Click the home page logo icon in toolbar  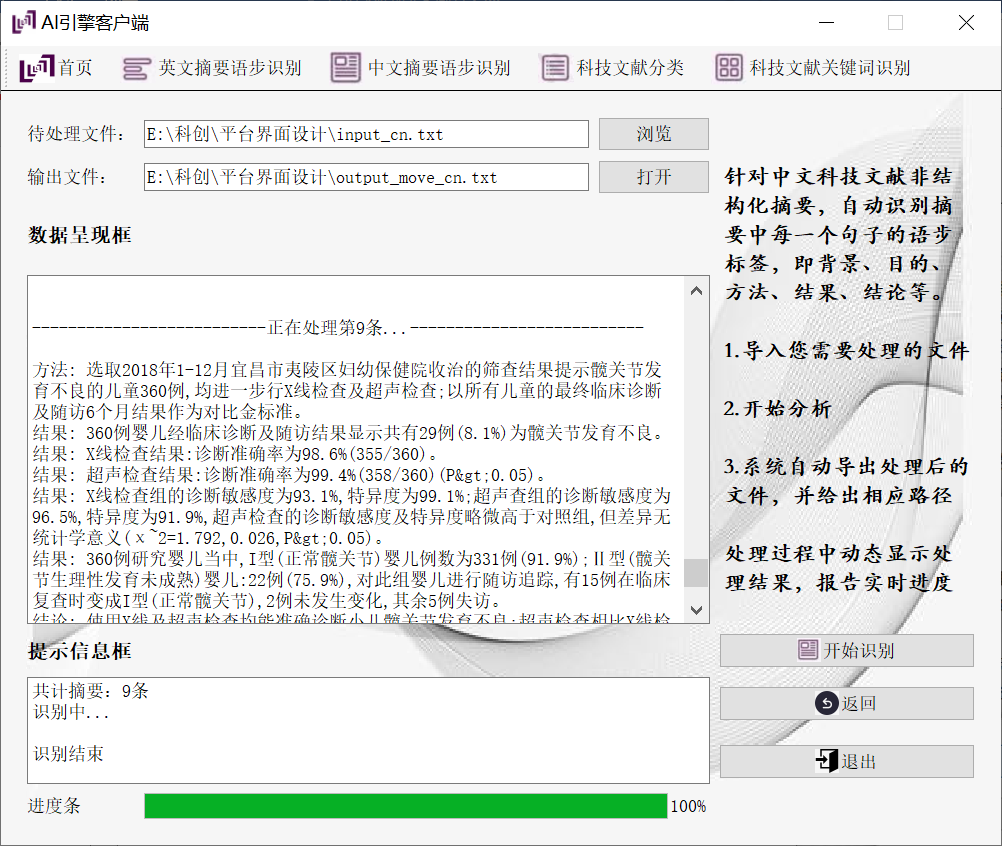[x=36, y=68]
